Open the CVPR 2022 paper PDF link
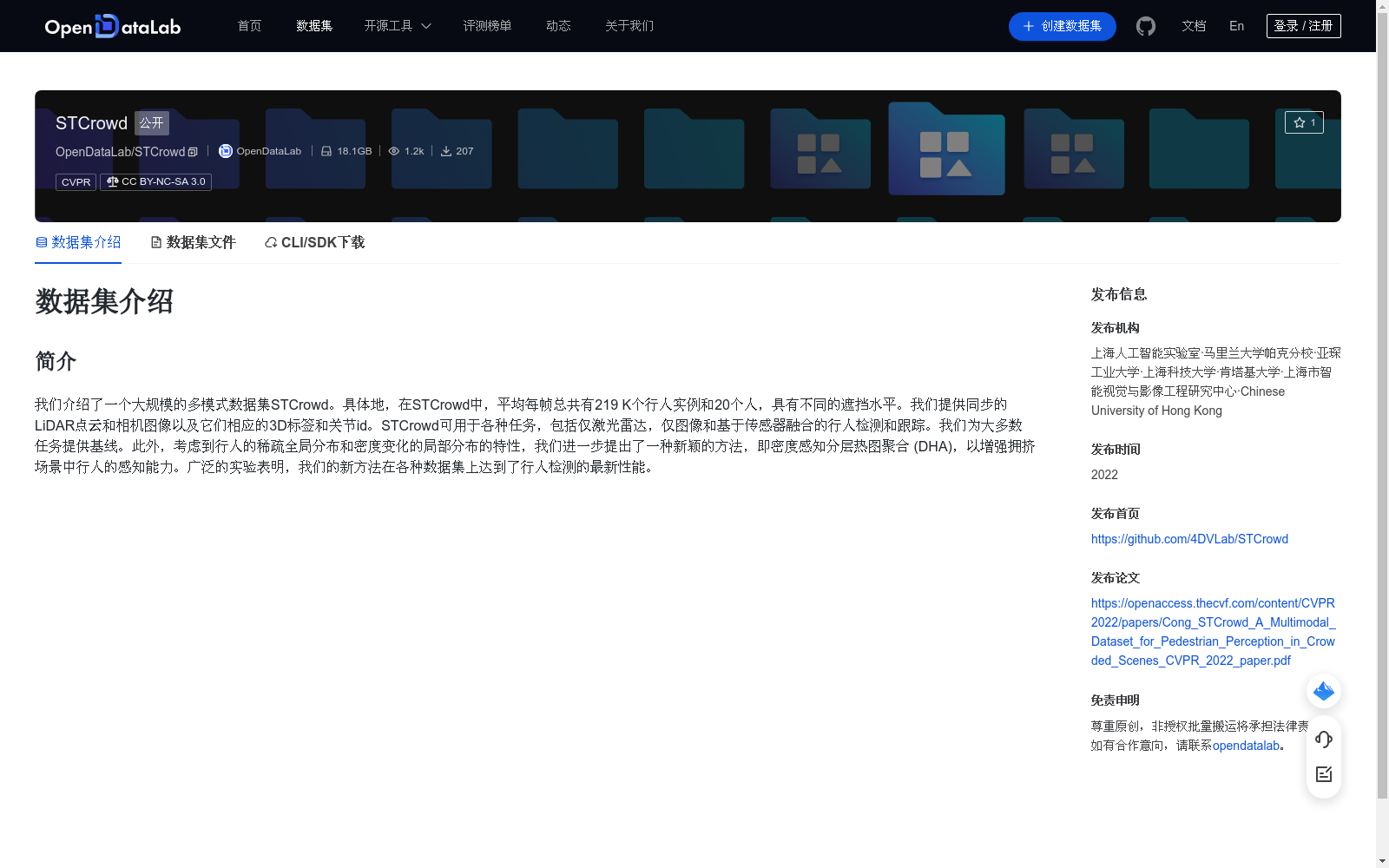This screenshot has height=868, width=1389. (x=1214, y=632)
